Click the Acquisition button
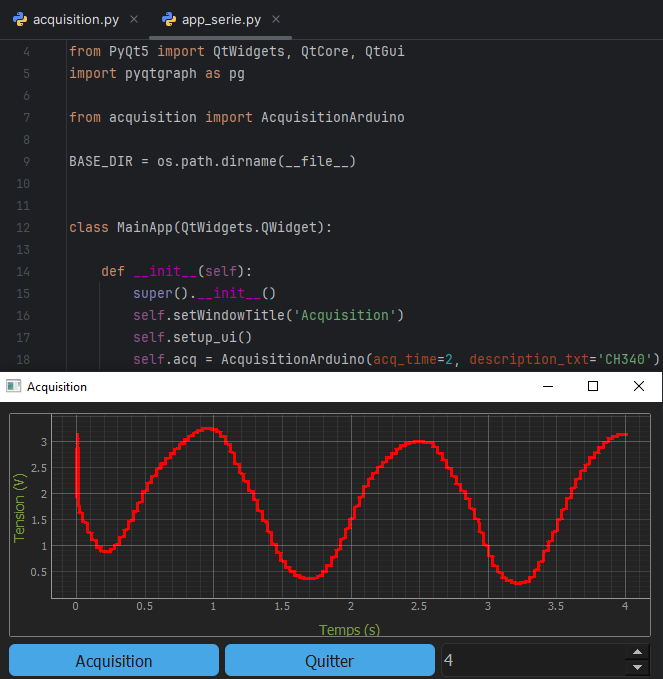Viewport: 663px width, 679px height. tap(114, 660)
